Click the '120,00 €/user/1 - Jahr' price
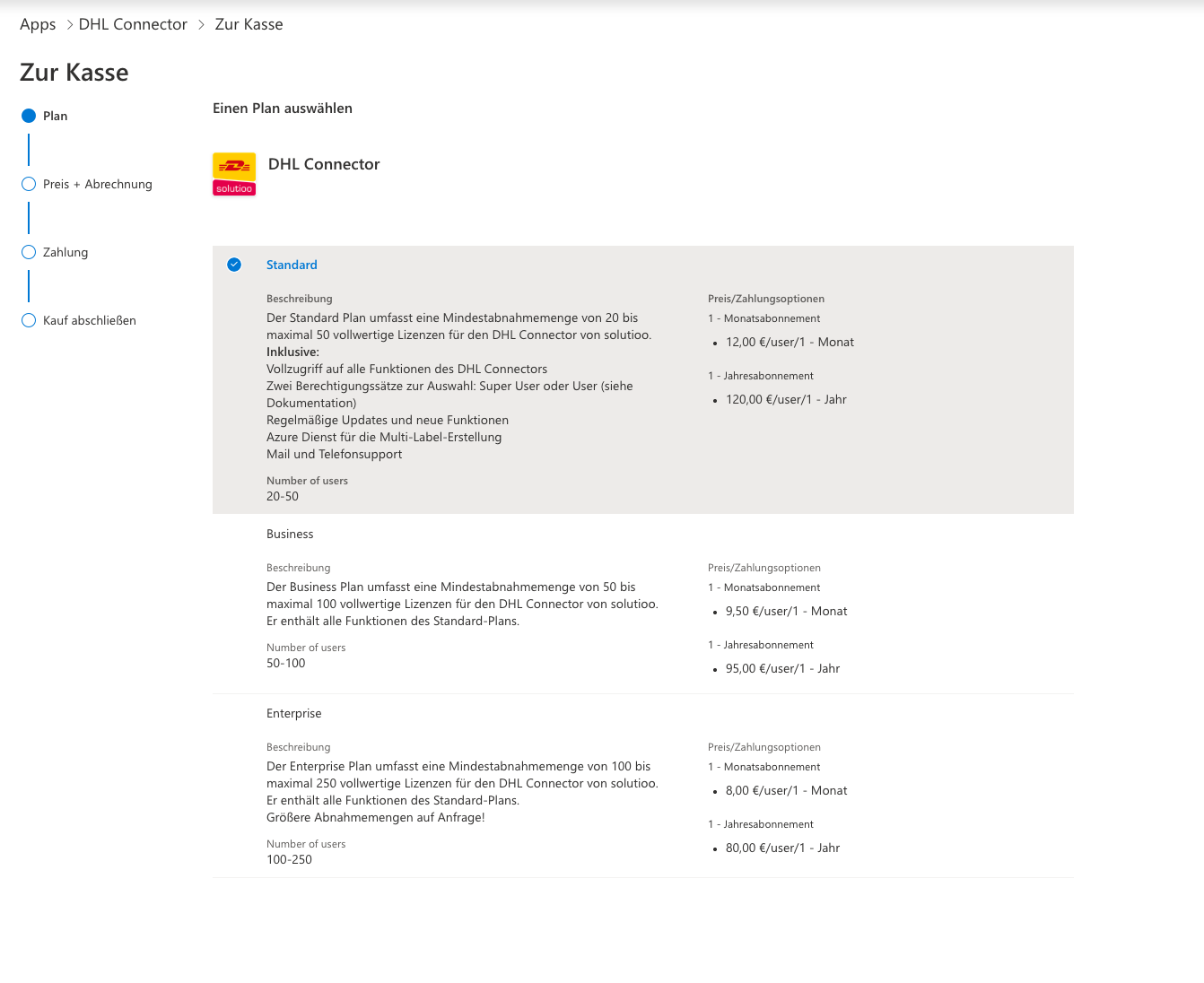 click(786, 399)
